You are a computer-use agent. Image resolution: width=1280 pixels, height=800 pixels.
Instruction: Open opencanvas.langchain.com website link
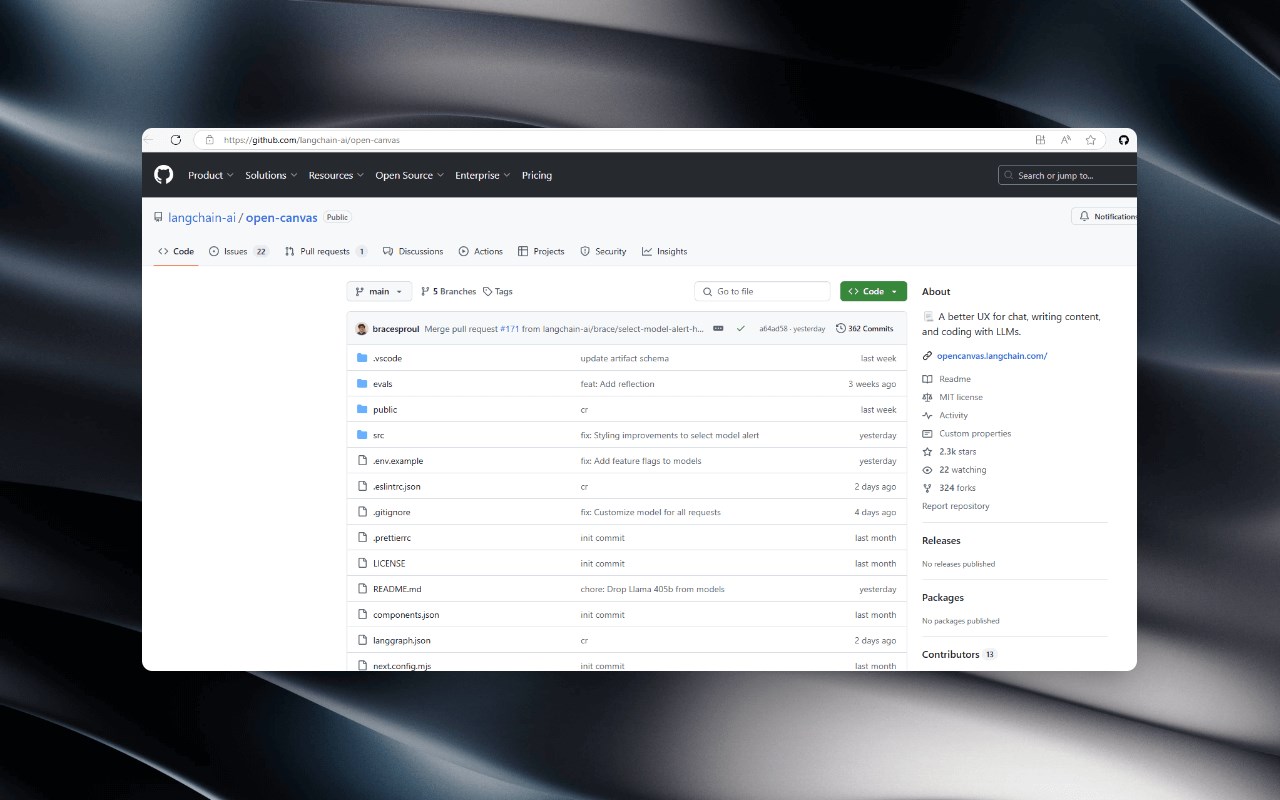pos(992,356)
